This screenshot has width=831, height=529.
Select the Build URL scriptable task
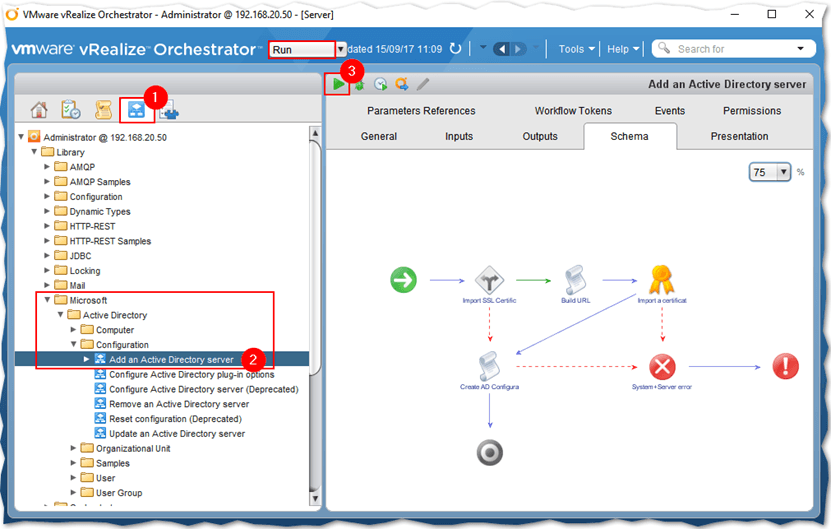coord(576,280)
